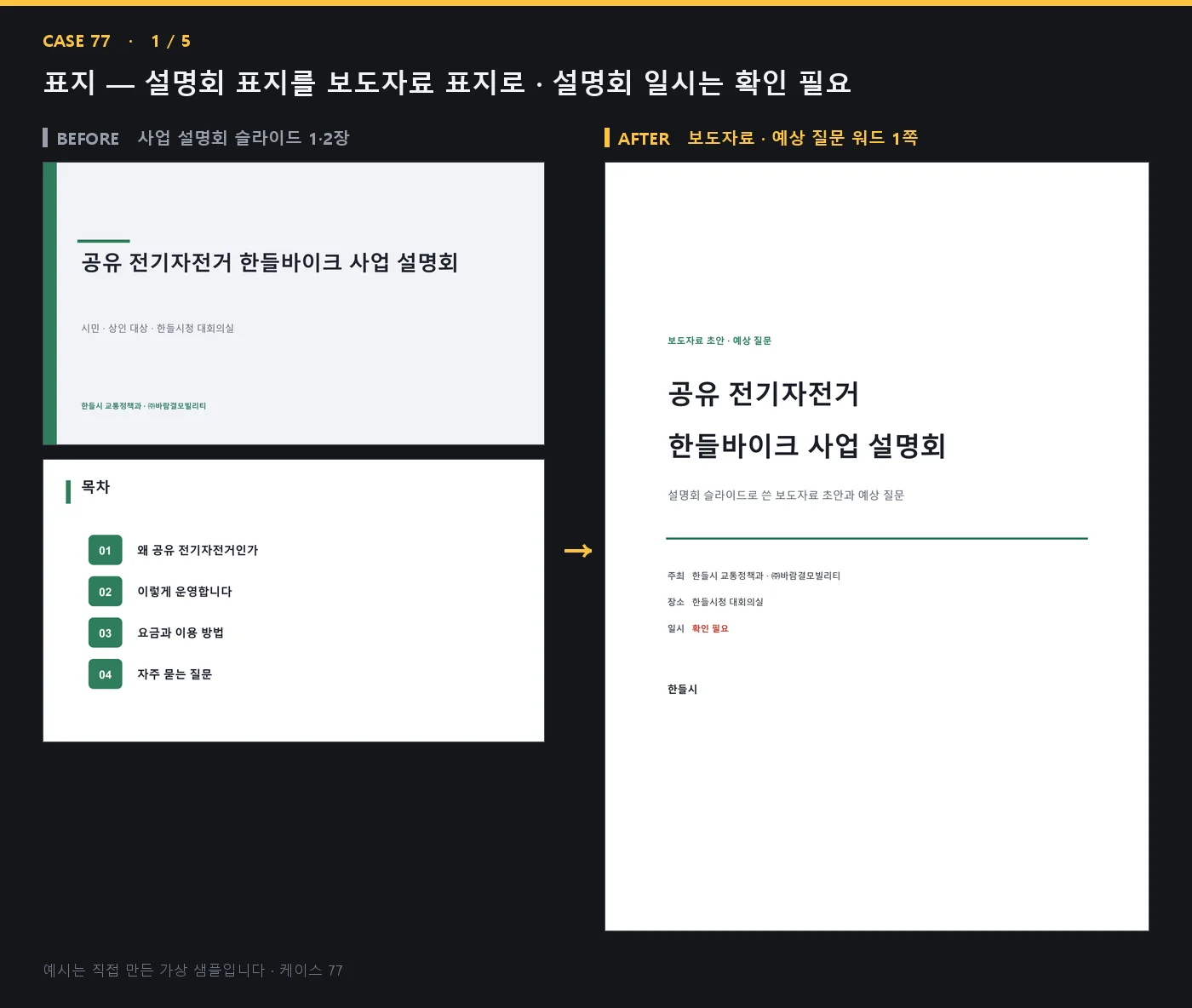The height and width of the screenshot is (1008, 1192).
Task: Select the '이렇게 운영합니다' entry
Action: (185, 592)
